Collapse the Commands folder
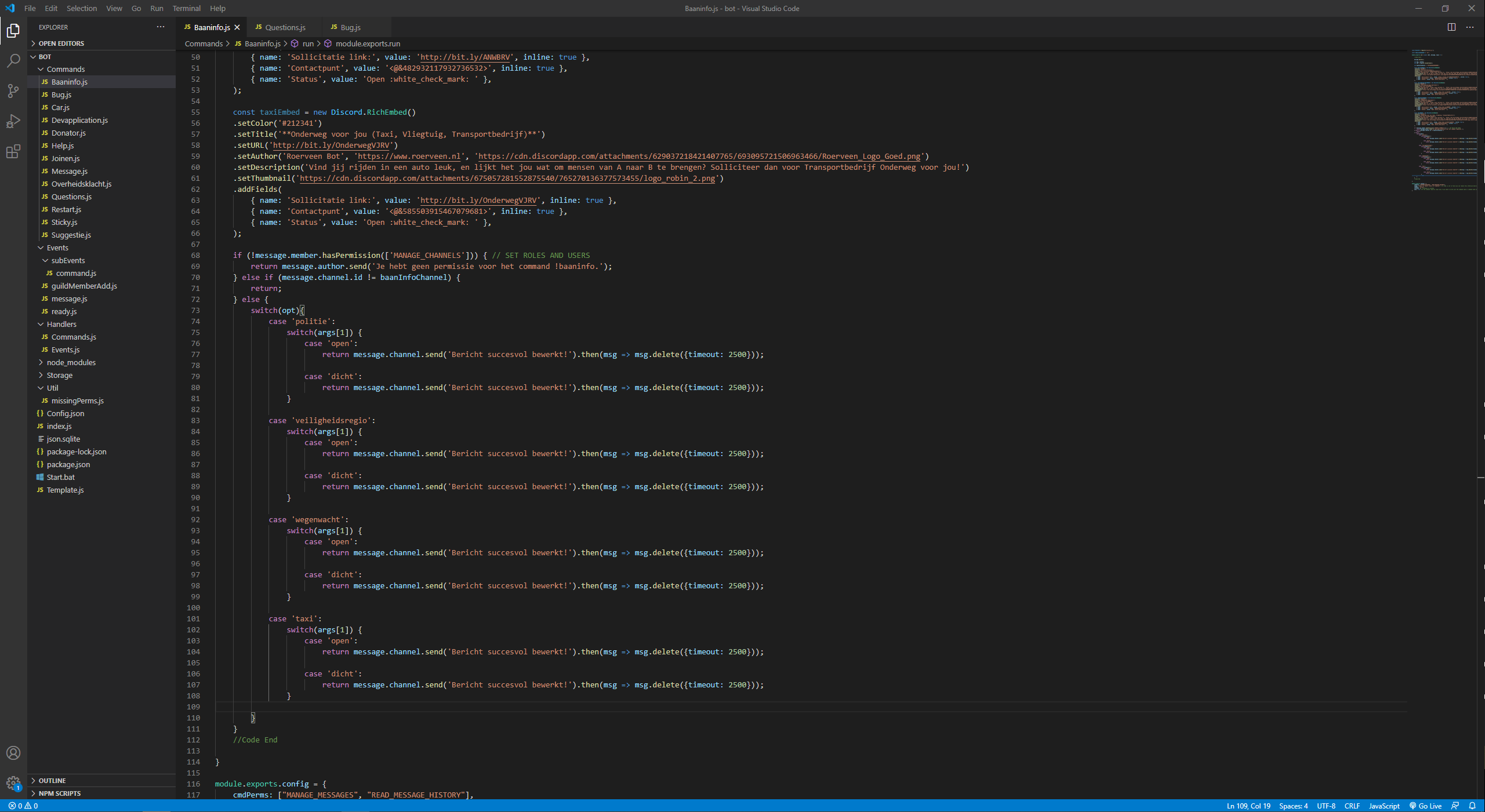Viewport: 1485px width, 812px height. pos(66,69)
